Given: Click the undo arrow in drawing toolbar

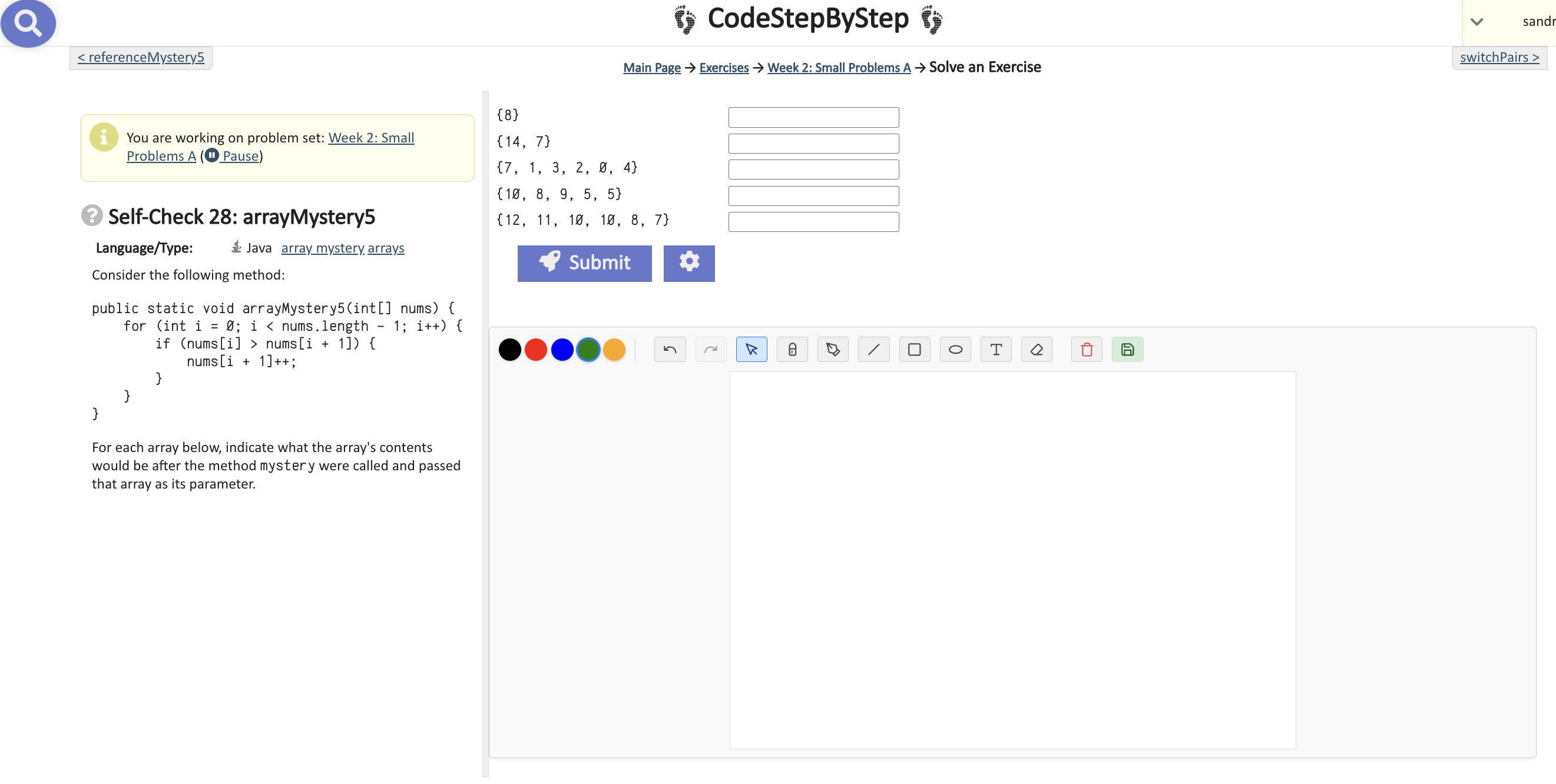Looking at the screenshot, I should point(669,350).
